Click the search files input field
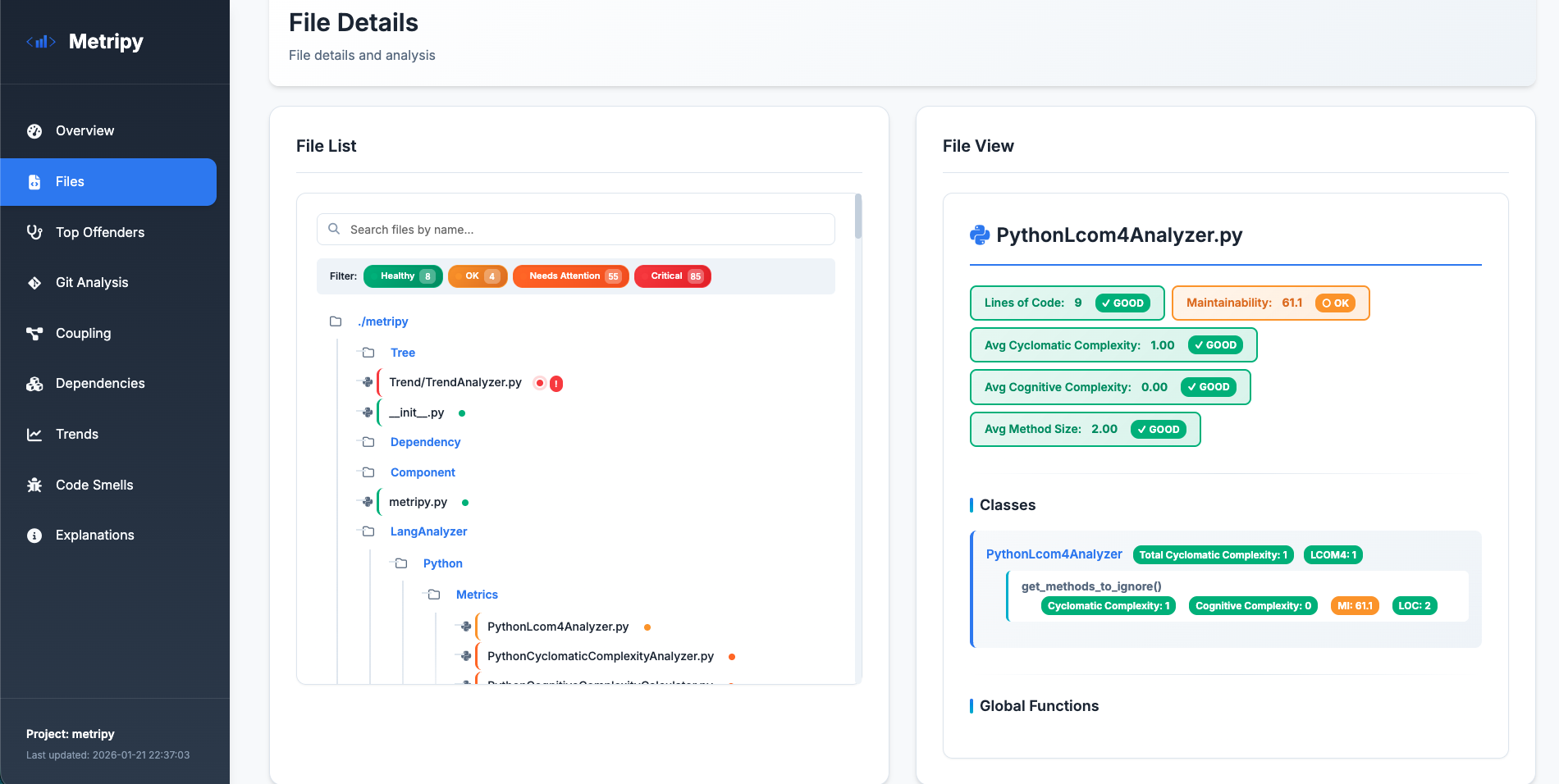1559x784 pixels. (574, 230)
